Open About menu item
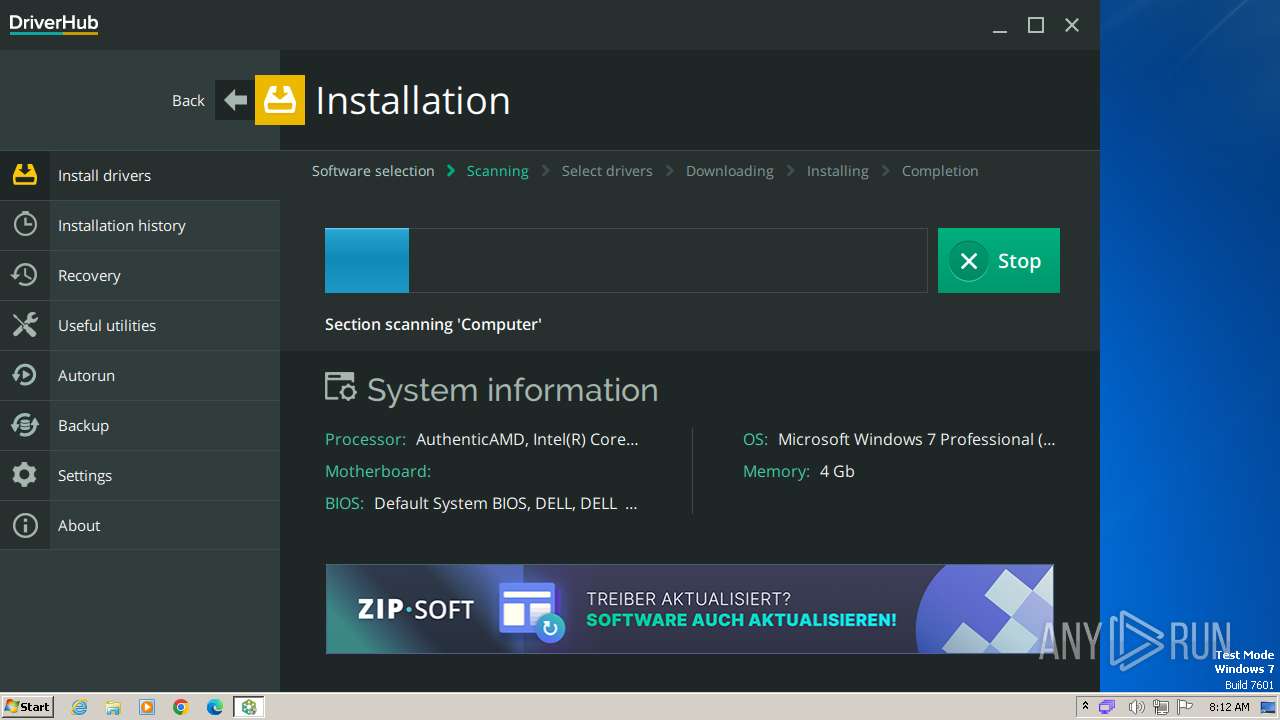 pyautogui.click(x=140, y=525)
